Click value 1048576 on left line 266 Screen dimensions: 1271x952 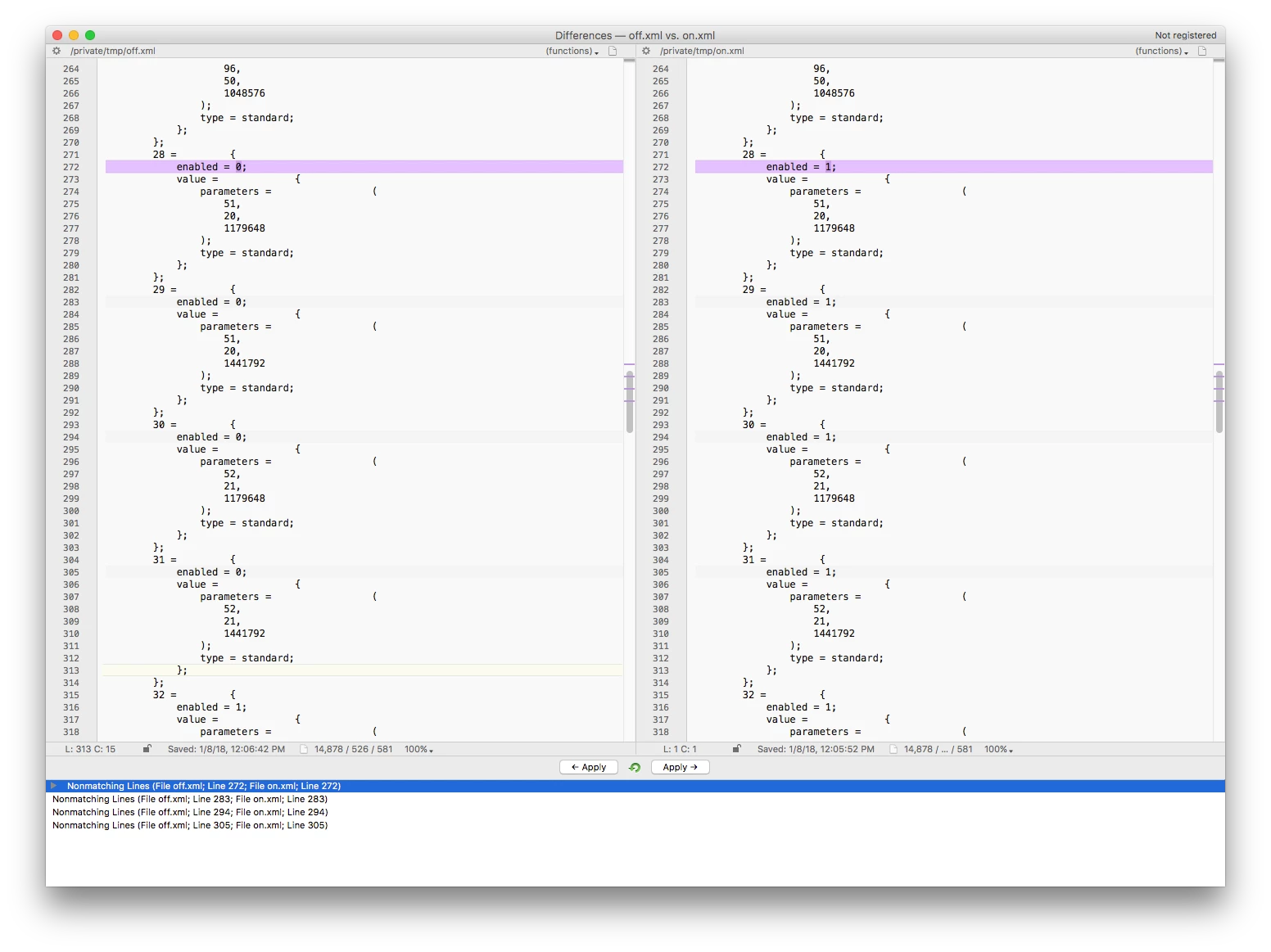[x=244, y=93]
